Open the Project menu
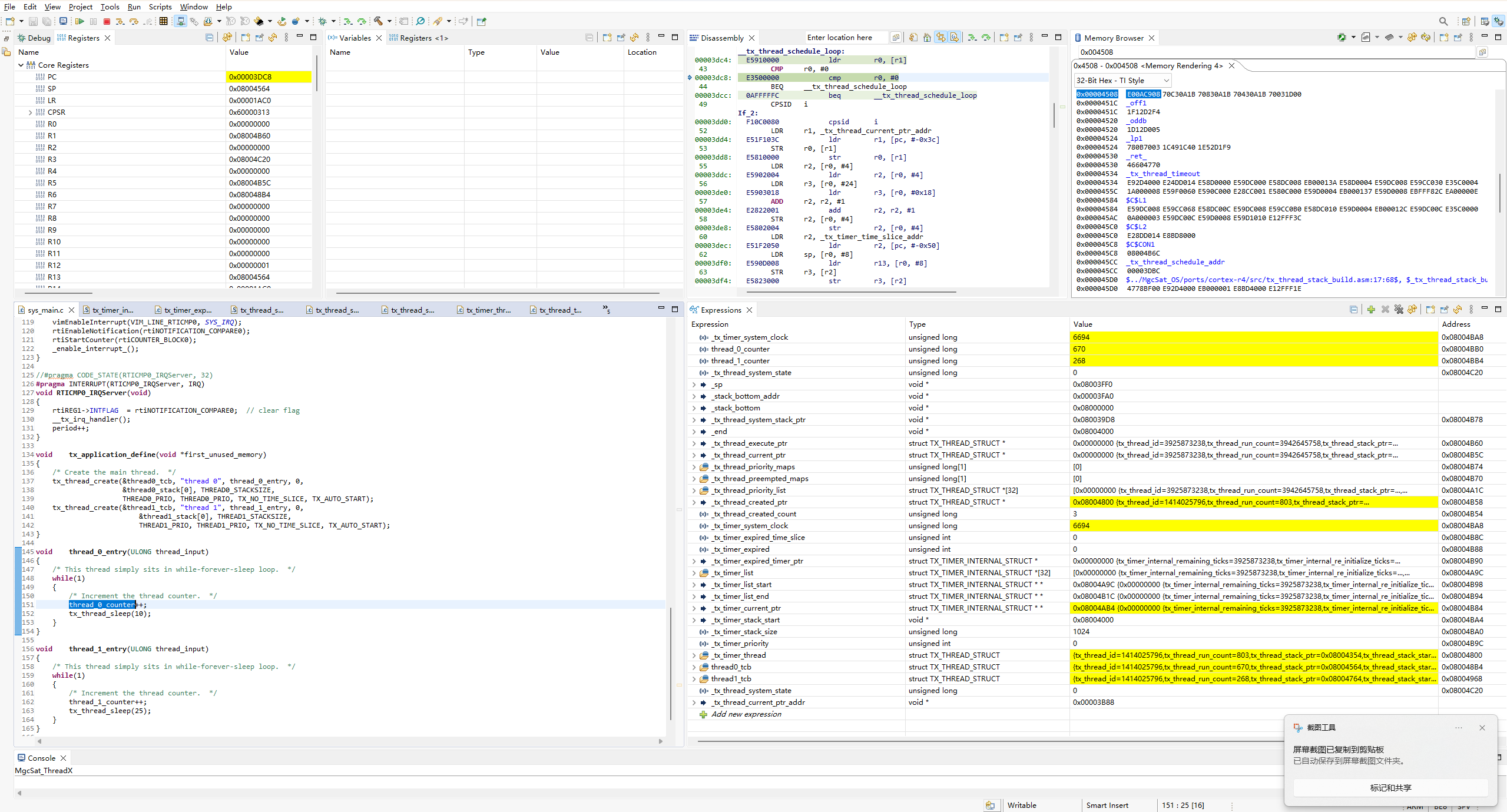 click(80, 6)
